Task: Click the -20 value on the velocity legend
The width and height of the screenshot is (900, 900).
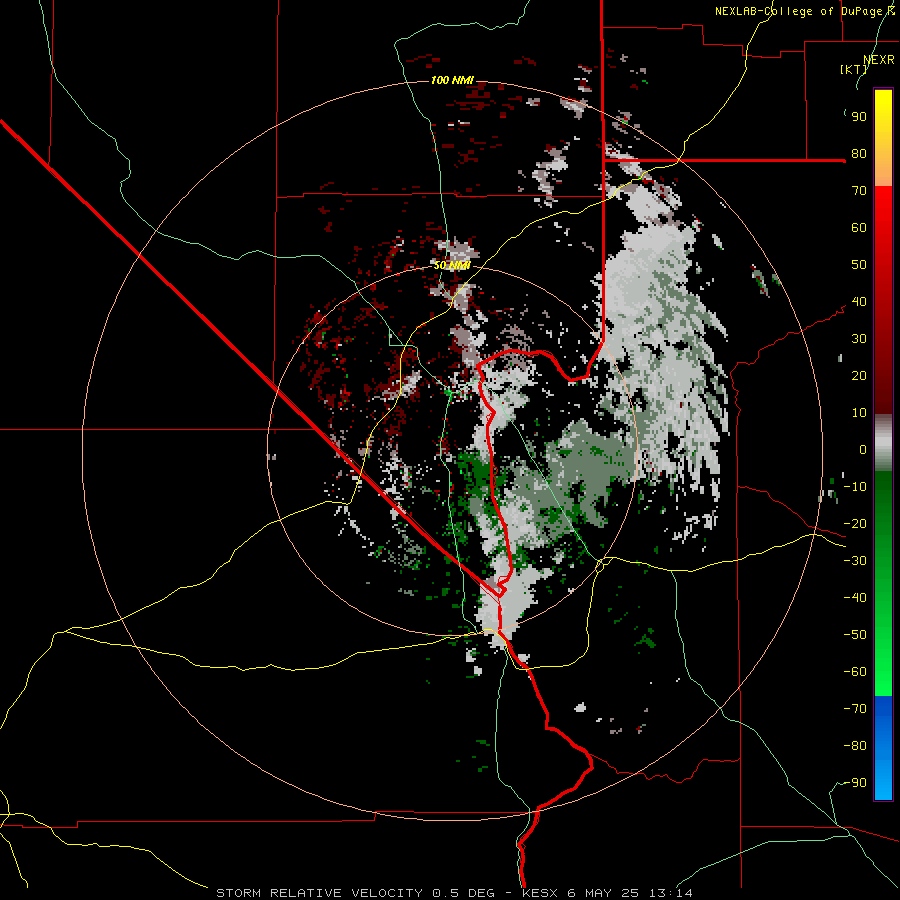Action: click(x=855, y=524)
